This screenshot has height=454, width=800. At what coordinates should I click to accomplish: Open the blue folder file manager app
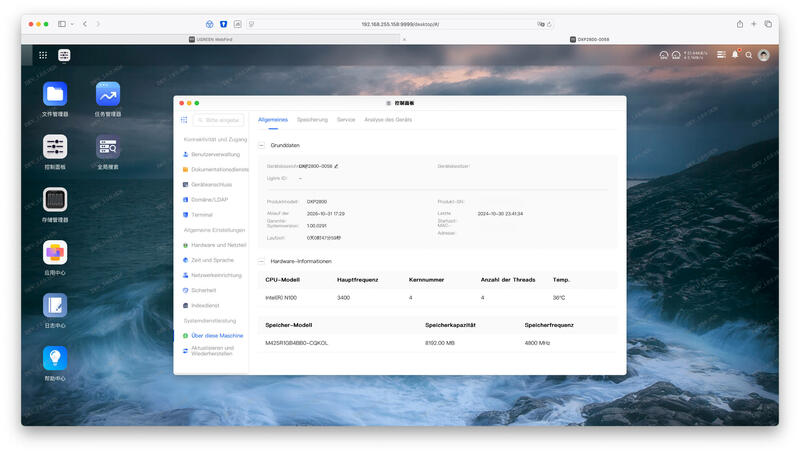(x=55, y=94)
